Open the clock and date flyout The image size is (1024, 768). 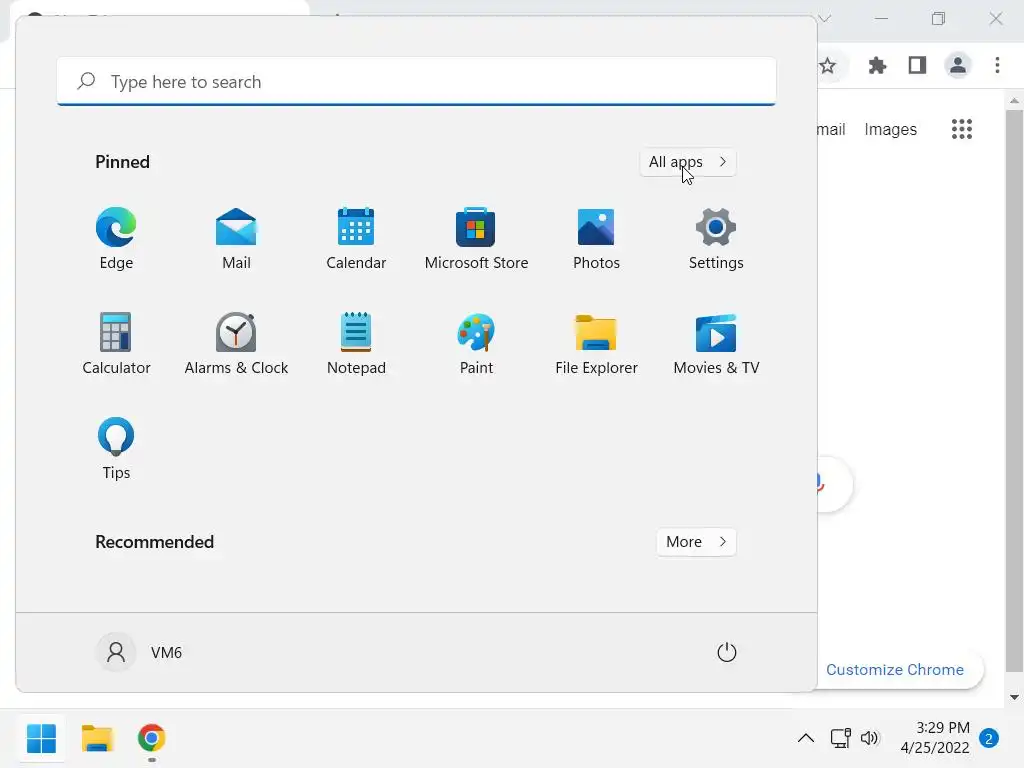click(935, 738)
